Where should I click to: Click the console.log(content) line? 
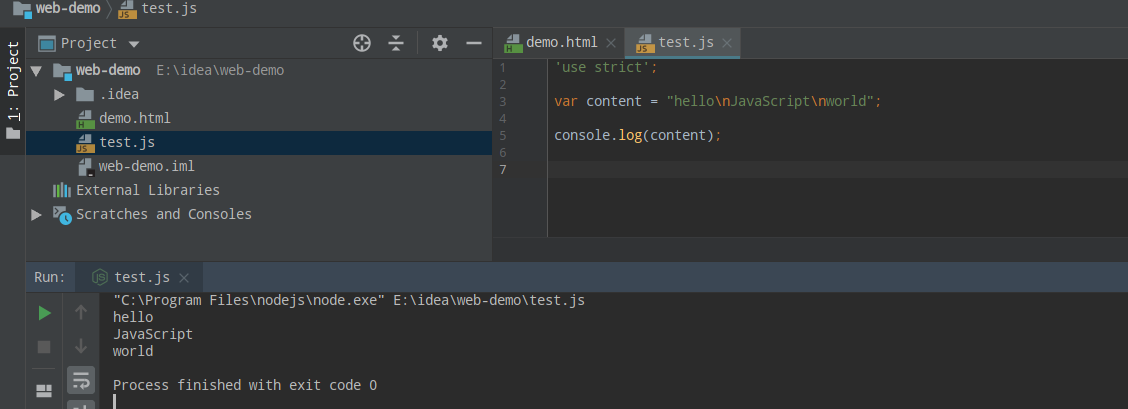click(x=637, y=135)
